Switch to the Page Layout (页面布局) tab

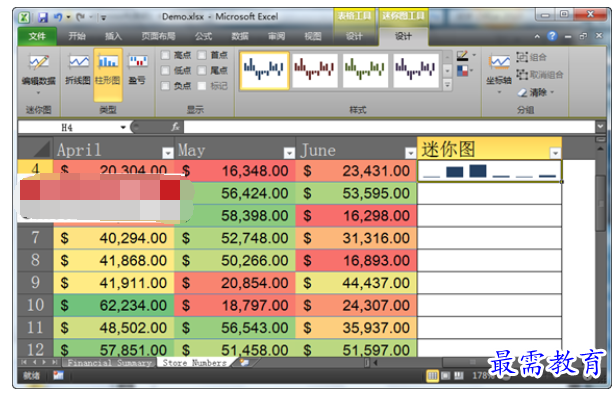click(158, 36)
